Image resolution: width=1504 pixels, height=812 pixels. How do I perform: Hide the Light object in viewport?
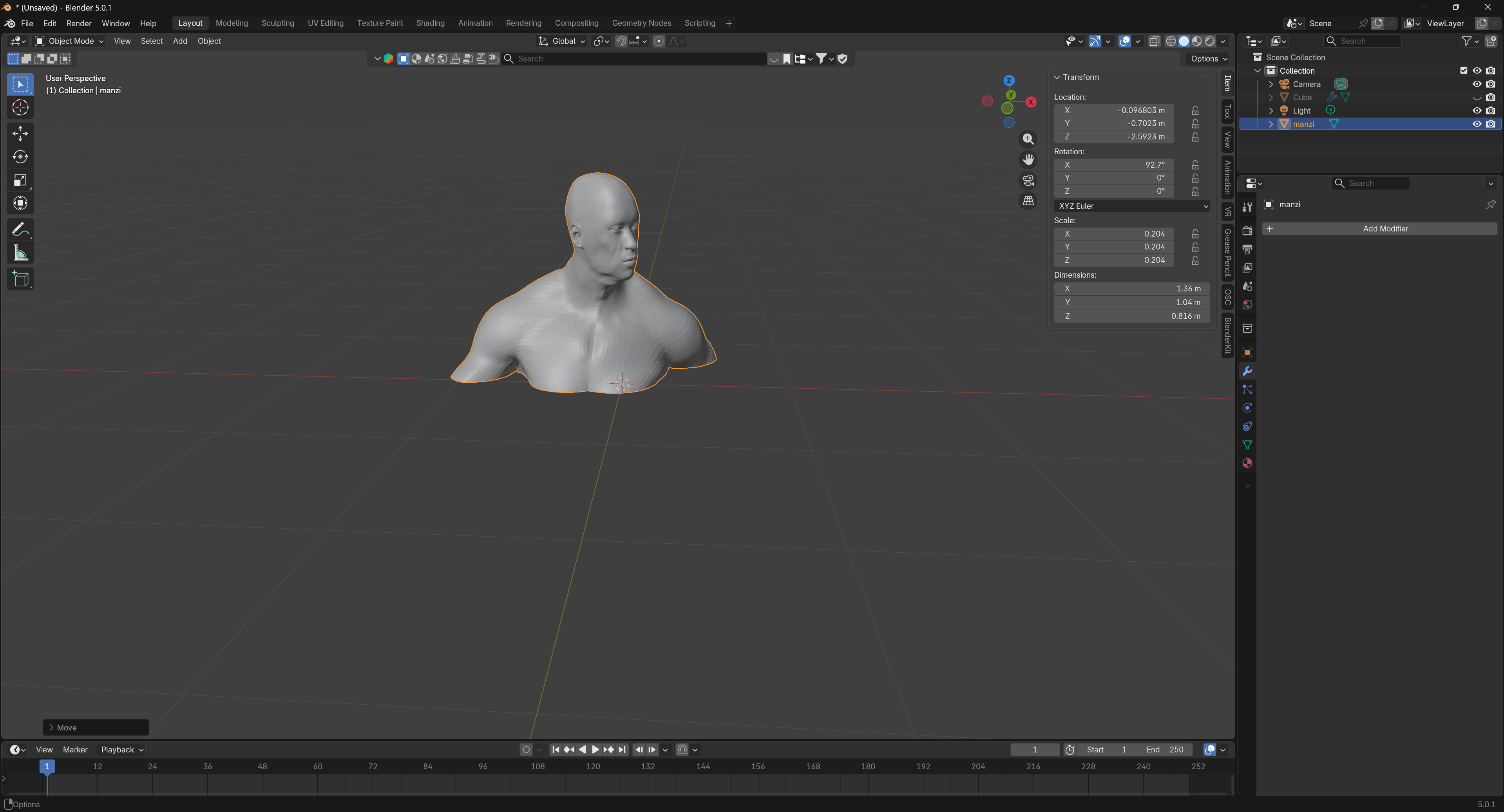click(1477, 111)
